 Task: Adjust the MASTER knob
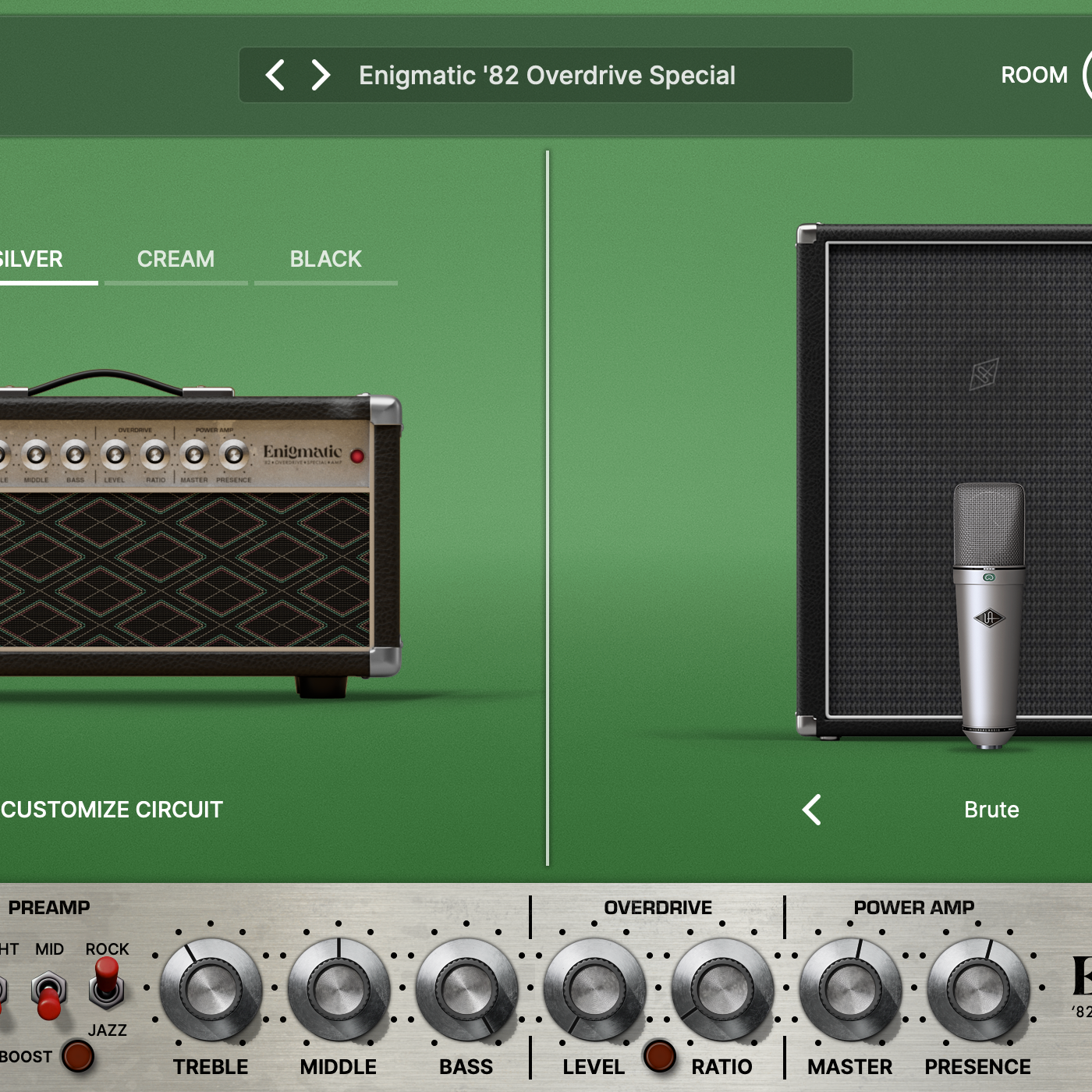pyautogui.click(x=850, y=989)
